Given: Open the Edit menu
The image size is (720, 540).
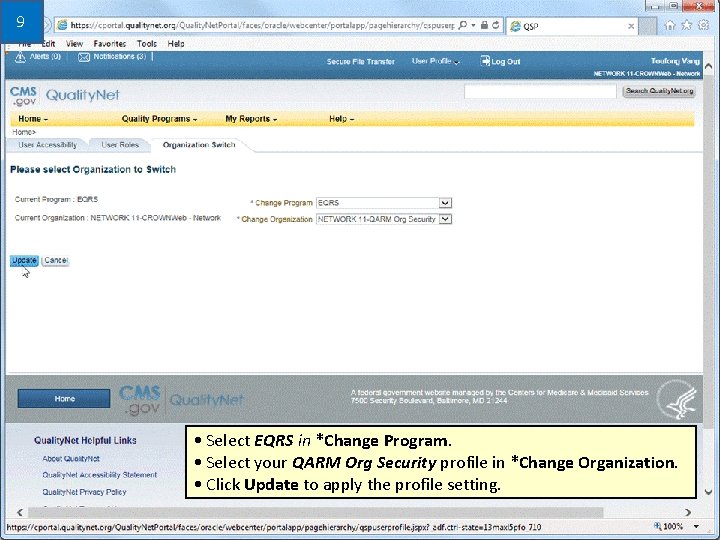Looking at the screenshot, I should tap(48, 44).
